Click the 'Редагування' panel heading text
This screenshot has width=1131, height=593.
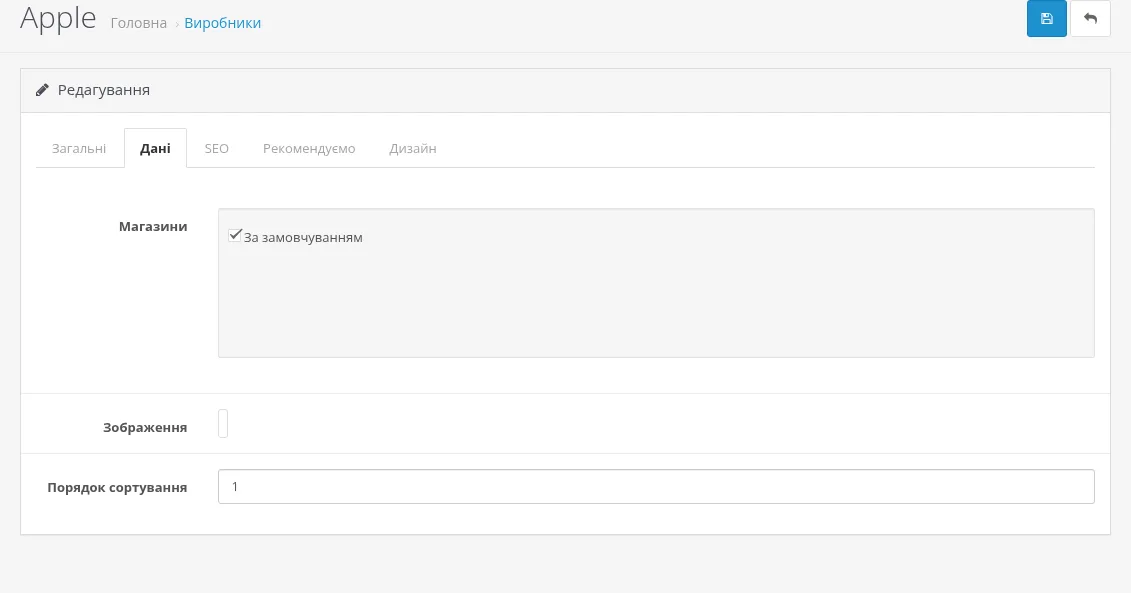(x=104, y=90)
